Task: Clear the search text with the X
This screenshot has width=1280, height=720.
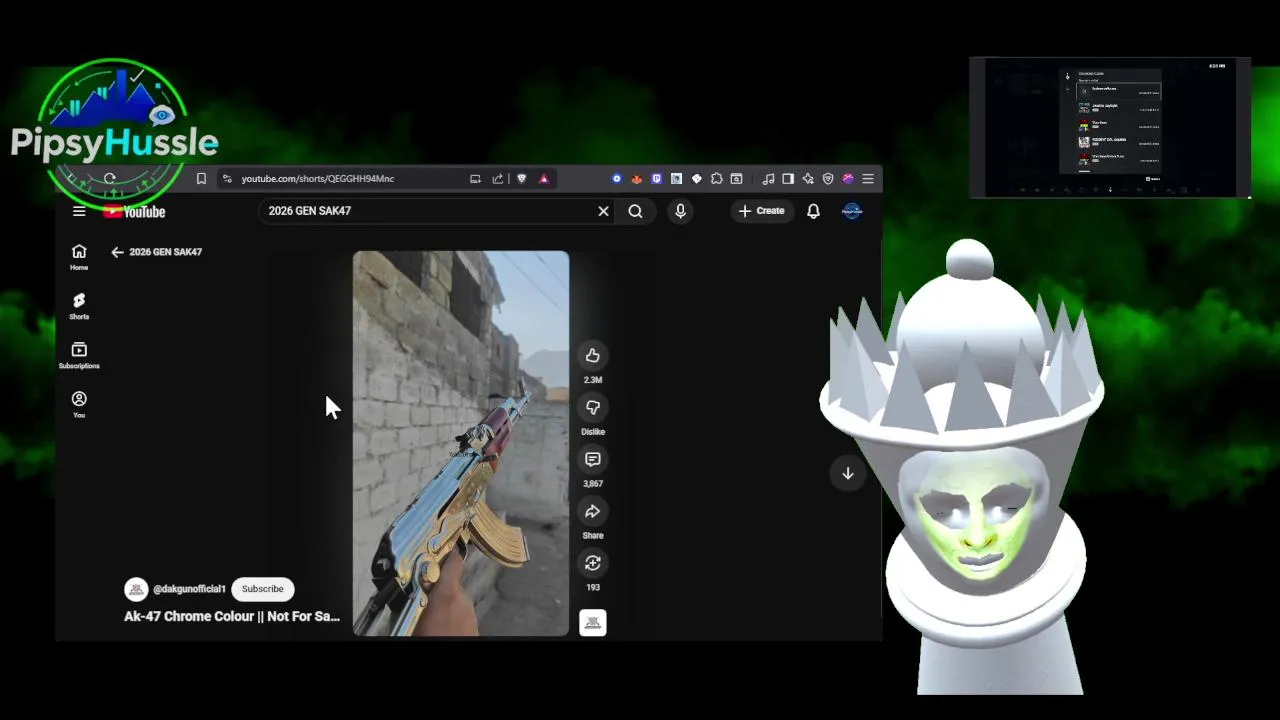Action: (603, 211)
